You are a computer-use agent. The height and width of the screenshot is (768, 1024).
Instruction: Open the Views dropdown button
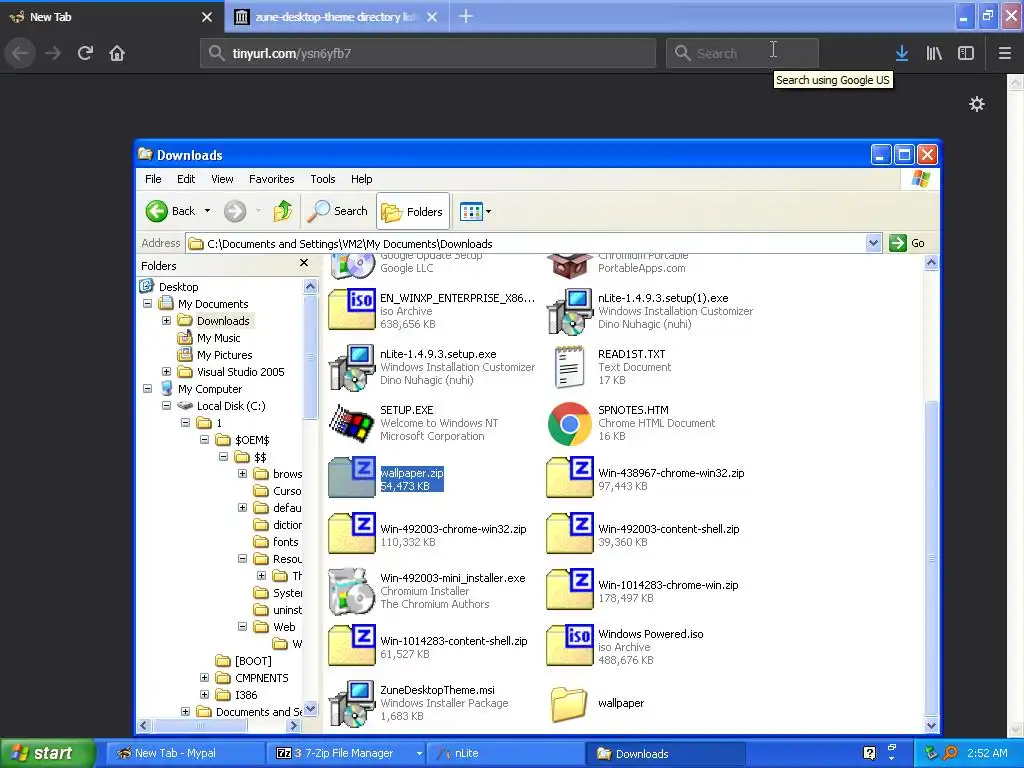point(475,211)
